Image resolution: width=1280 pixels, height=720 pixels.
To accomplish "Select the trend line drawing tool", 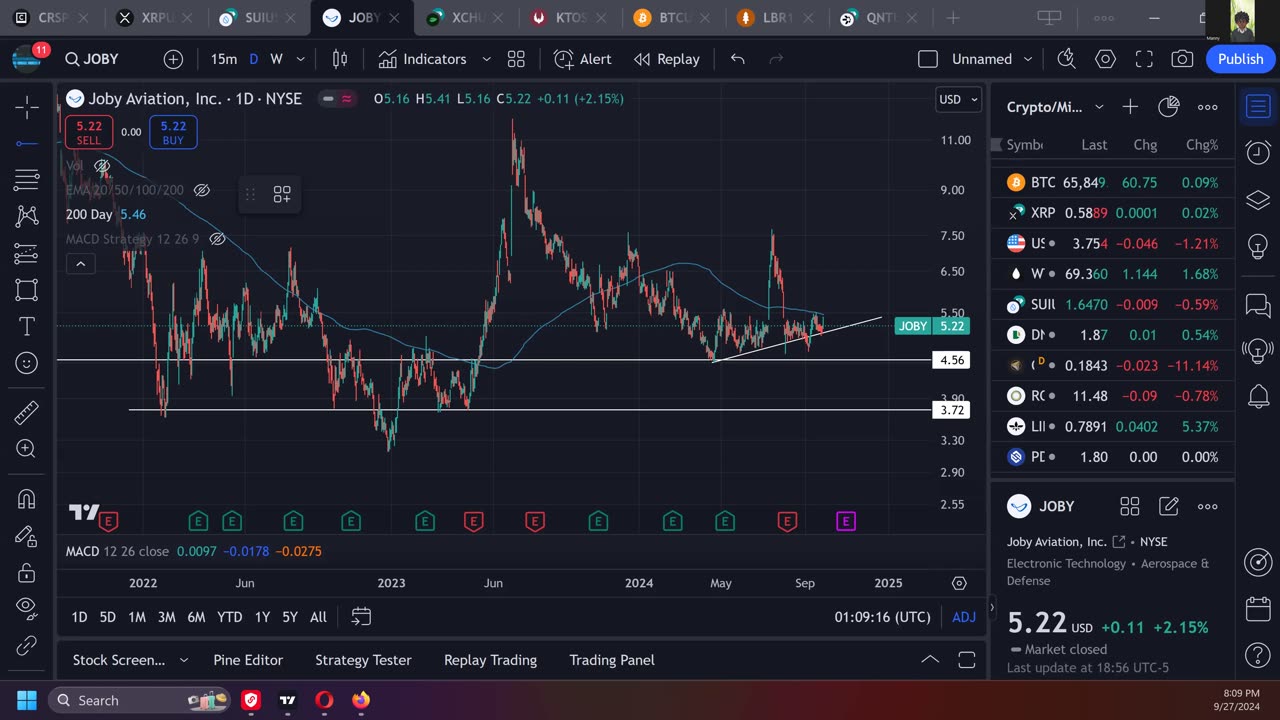I will coord(27,143).
